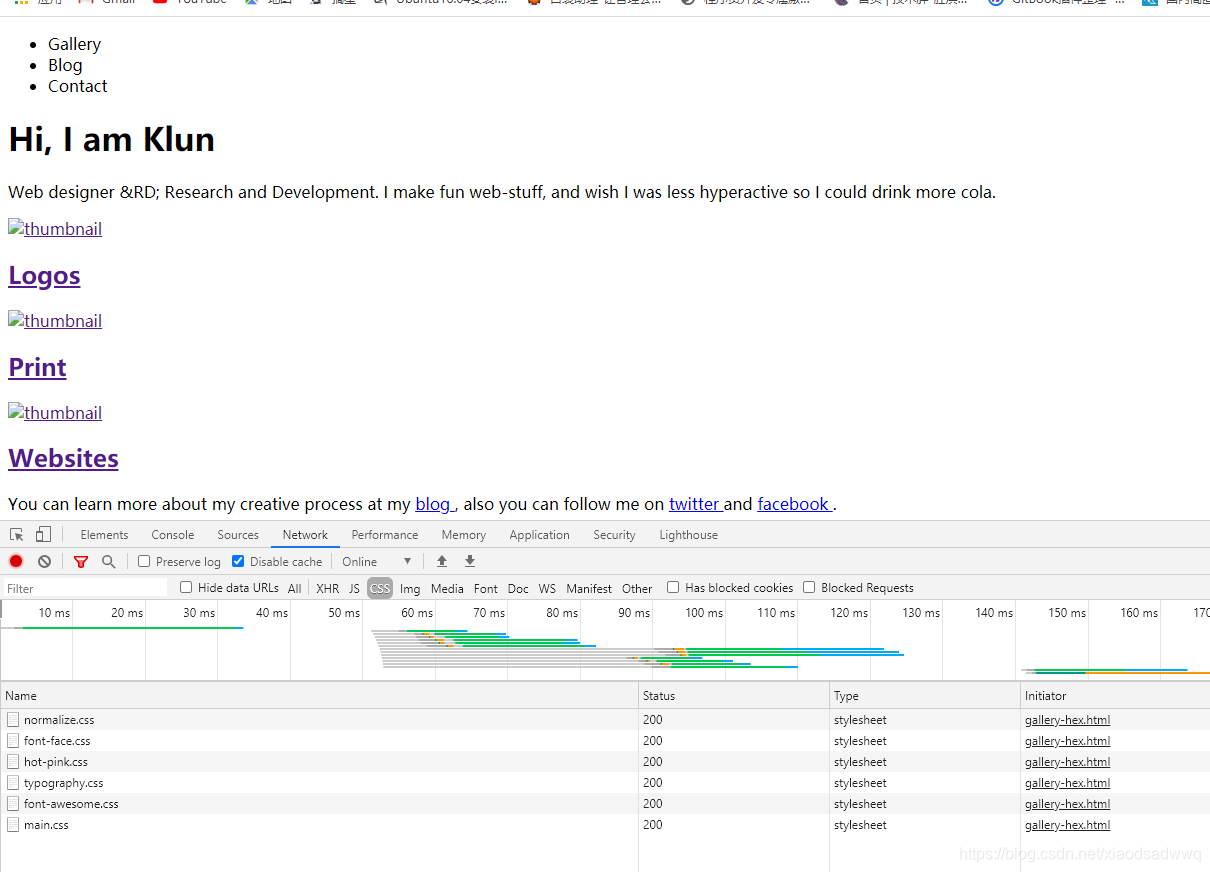Switch filter from CSS to Img
Viewport: 1210px width, 872px height.
pos(410,588)
